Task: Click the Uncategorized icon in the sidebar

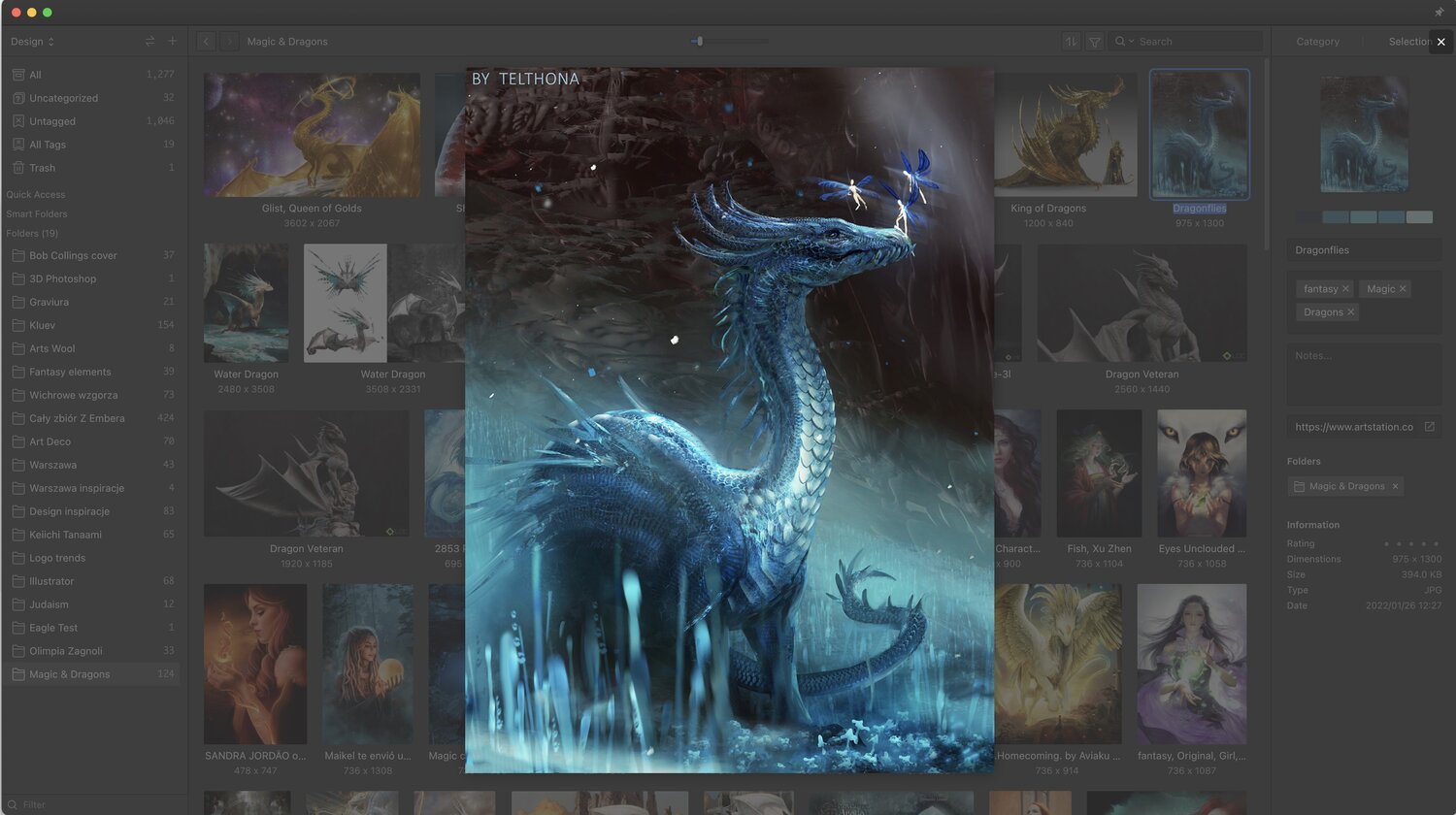Action: [x=18, y=98]
